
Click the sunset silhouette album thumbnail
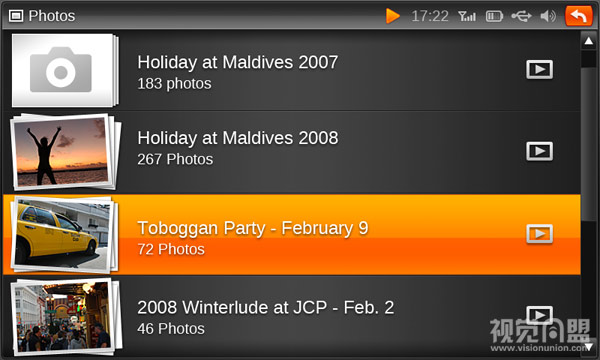coord(65,152)
